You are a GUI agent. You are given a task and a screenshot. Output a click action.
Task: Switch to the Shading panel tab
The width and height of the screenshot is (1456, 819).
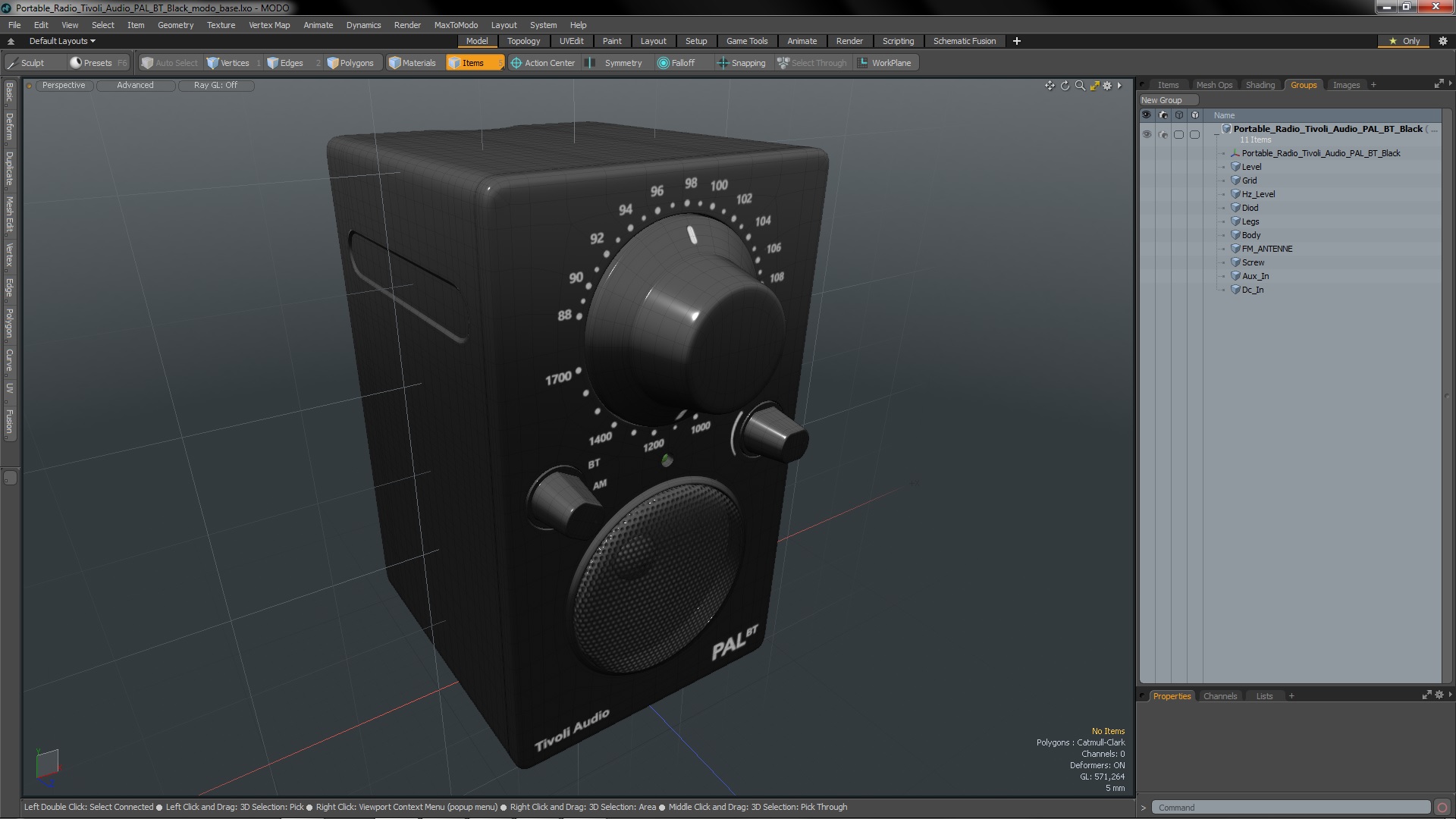tap(1260, 85)
